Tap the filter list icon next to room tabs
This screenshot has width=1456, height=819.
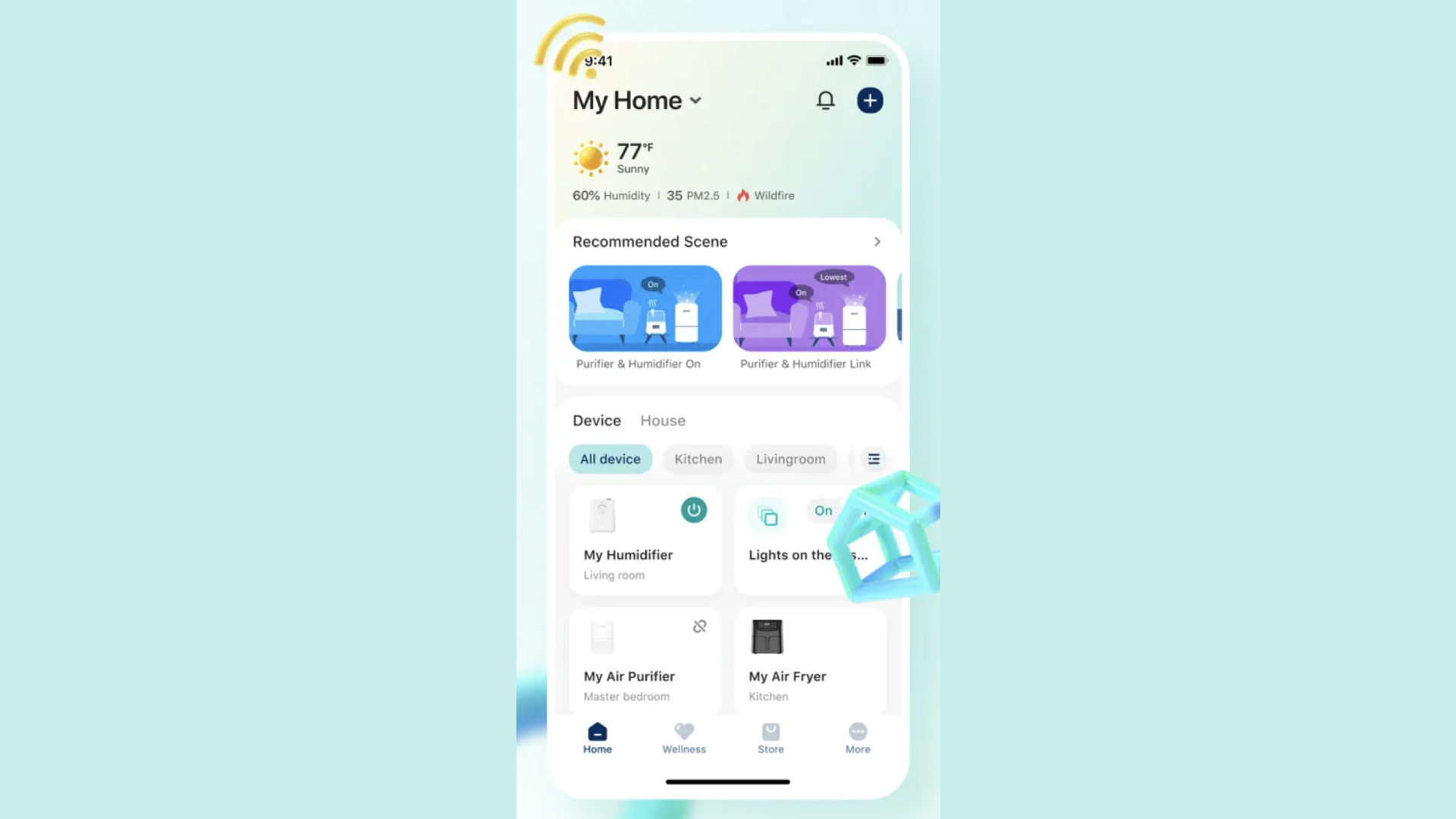tap(873, 458)
